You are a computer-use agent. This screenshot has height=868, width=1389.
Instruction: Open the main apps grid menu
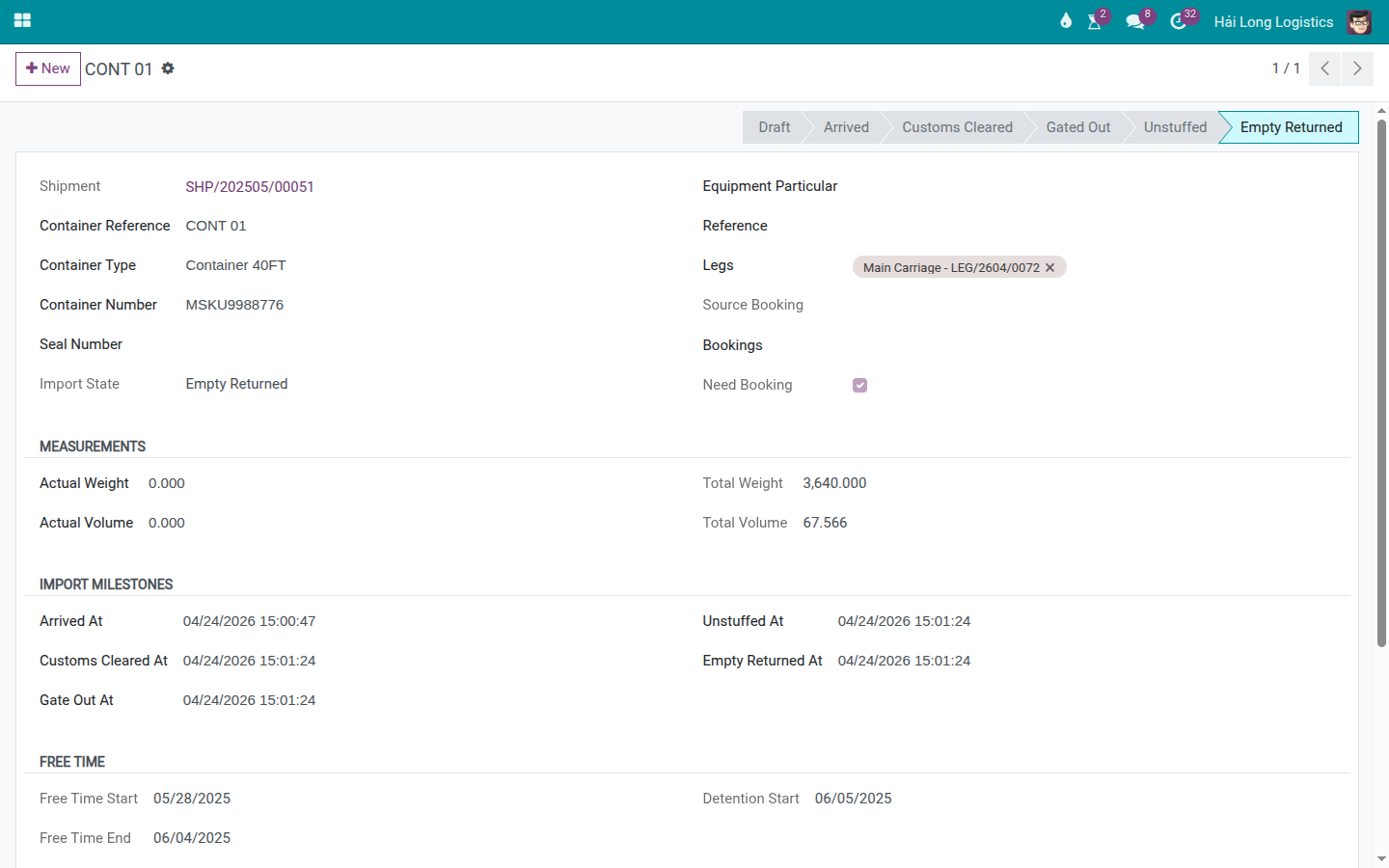point(22,20)
